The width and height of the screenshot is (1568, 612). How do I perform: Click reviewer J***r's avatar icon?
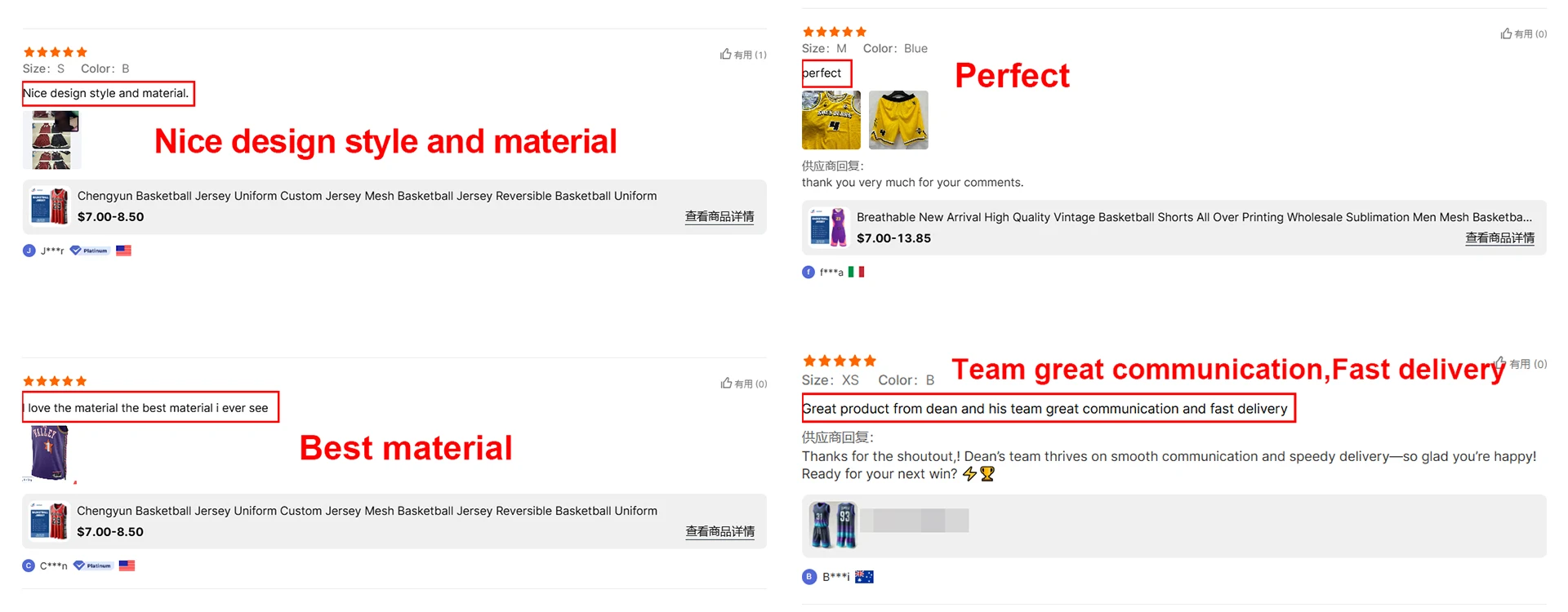tap(29, 251)
